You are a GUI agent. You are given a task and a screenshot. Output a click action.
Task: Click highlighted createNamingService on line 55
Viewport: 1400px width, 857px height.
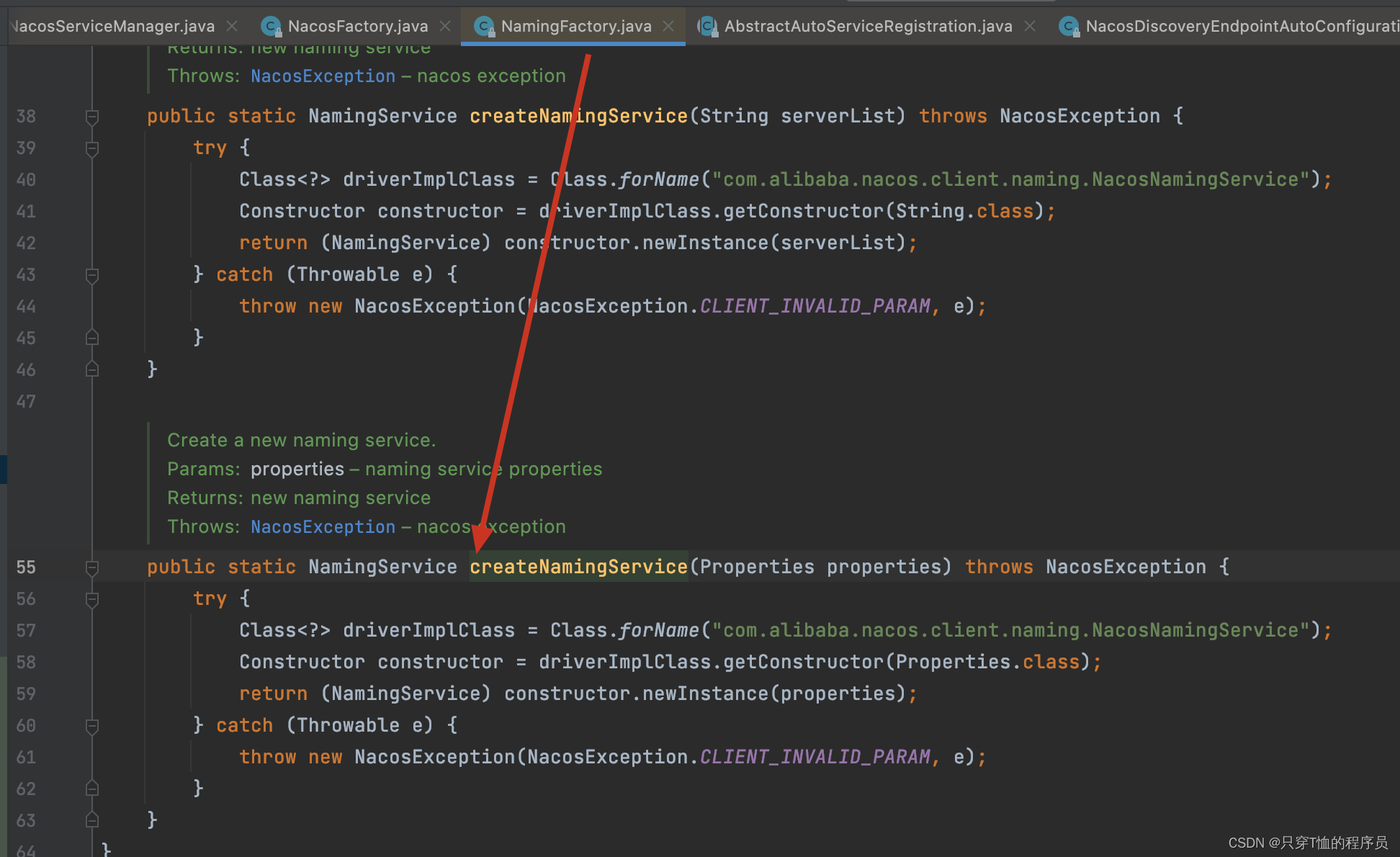tap(578, 567)
